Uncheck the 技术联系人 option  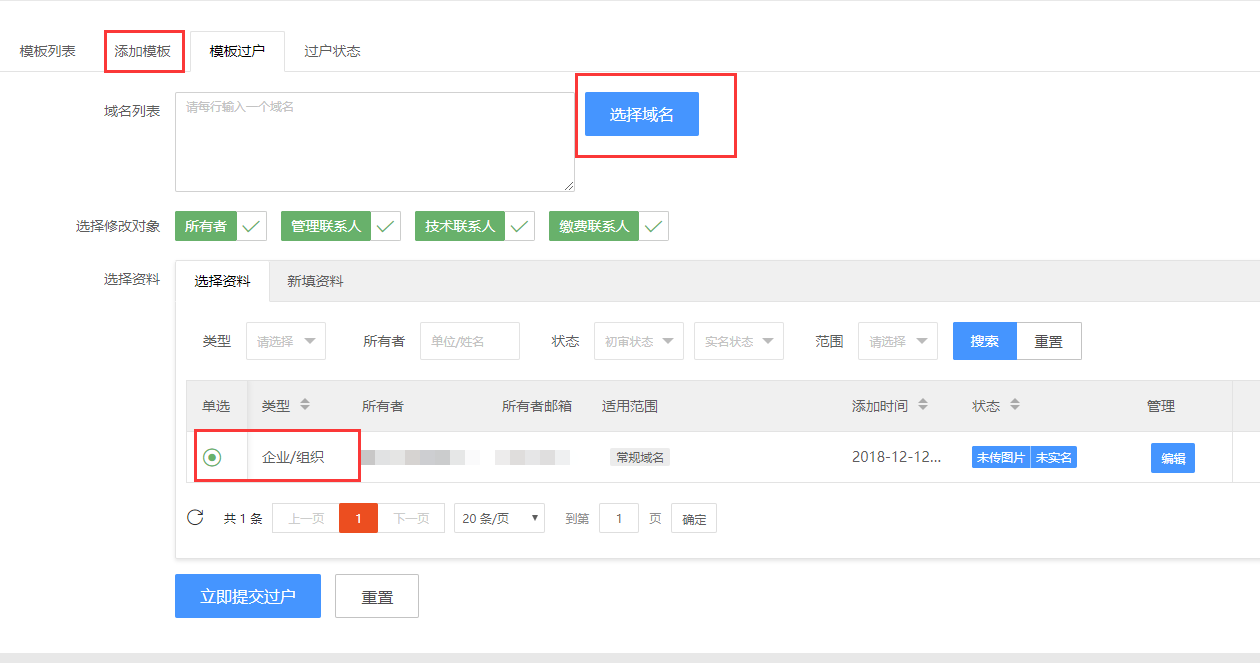(x=519, y=226)
